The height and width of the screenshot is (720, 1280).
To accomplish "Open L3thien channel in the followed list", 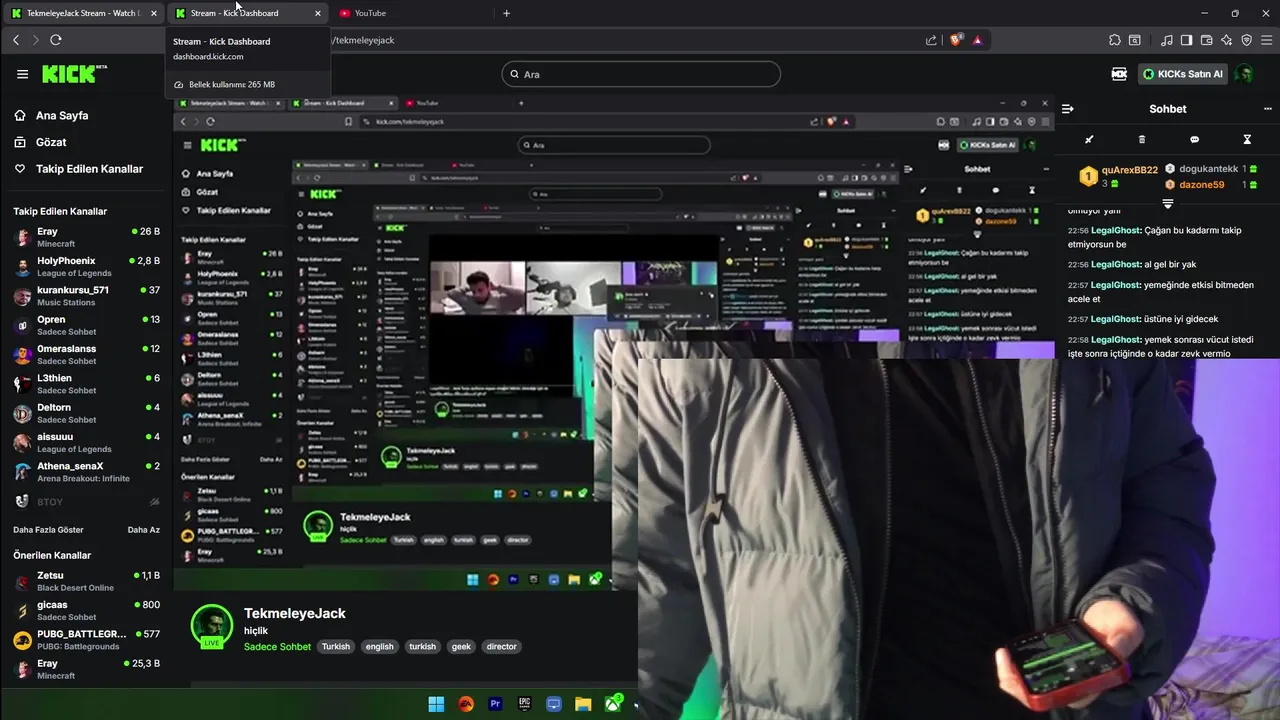I will (x=86, y=384).
